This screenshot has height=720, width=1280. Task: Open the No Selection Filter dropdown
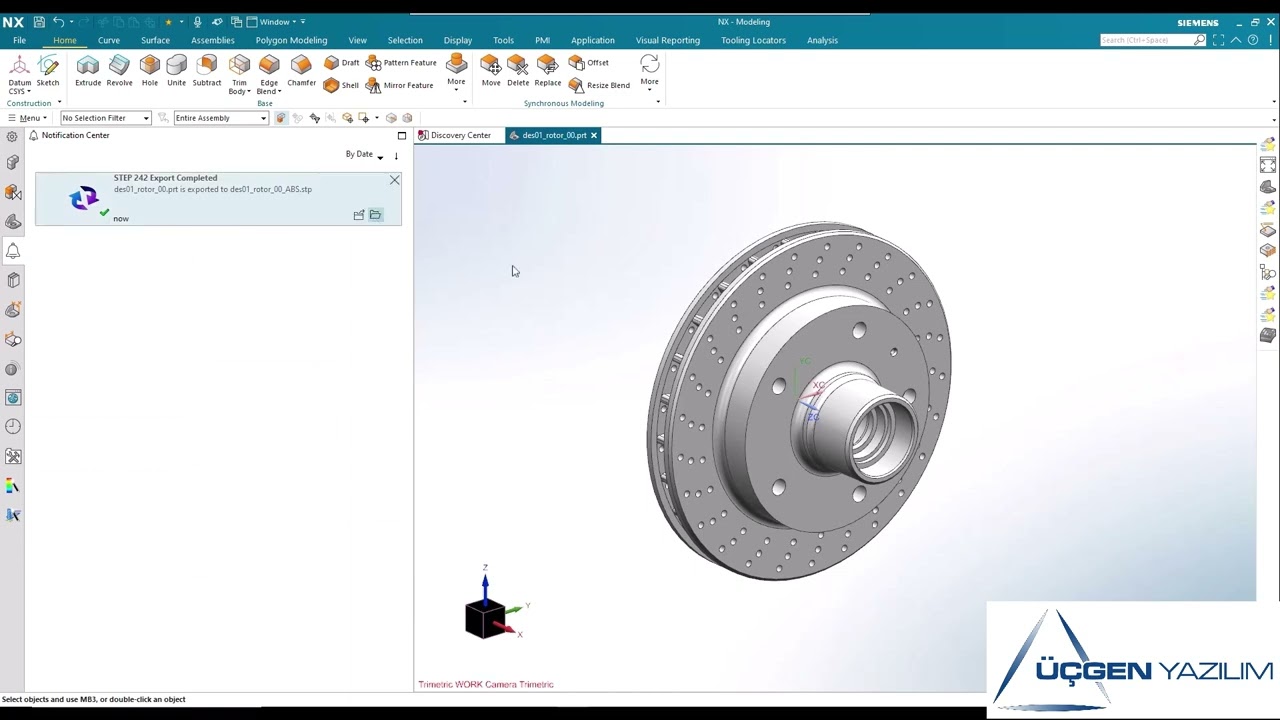click(x=106, y=118)
